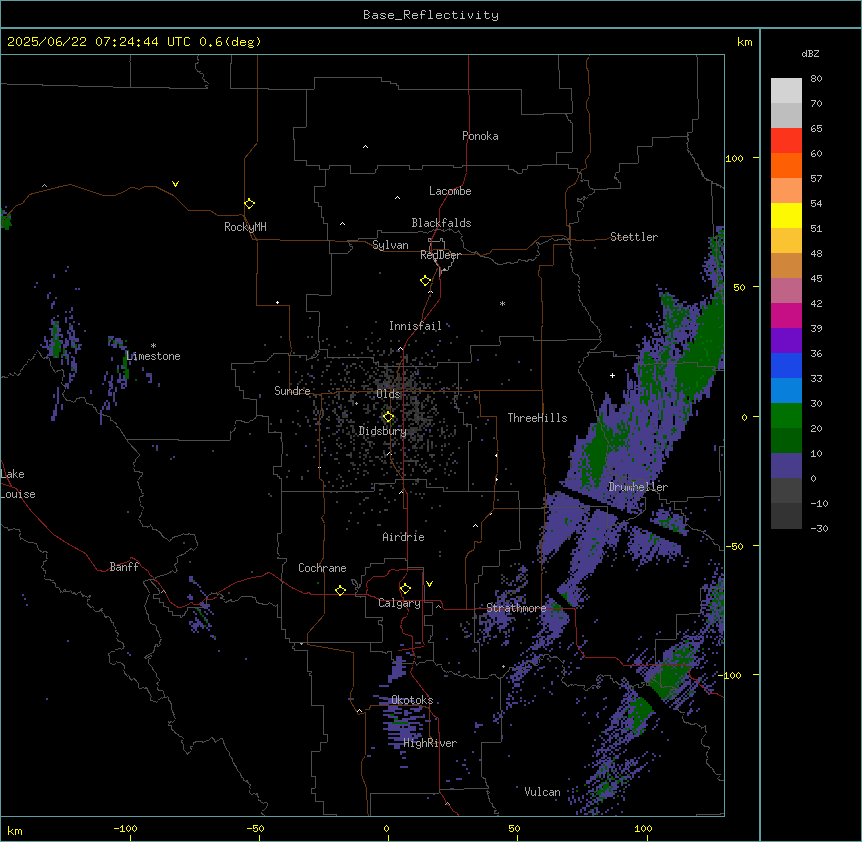Select the yellow diamond between Olds and Didsbury
The width and height of the screenshot is (862, 842).
(388, 417)
